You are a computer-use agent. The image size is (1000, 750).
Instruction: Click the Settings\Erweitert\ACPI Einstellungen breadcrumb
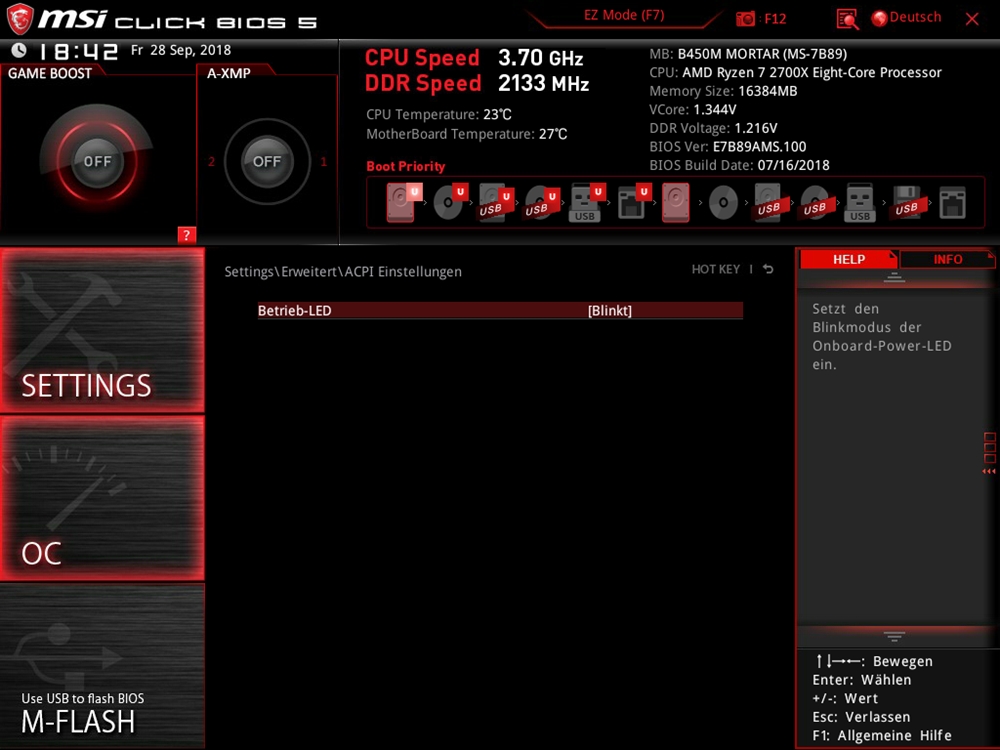(343, 272)
